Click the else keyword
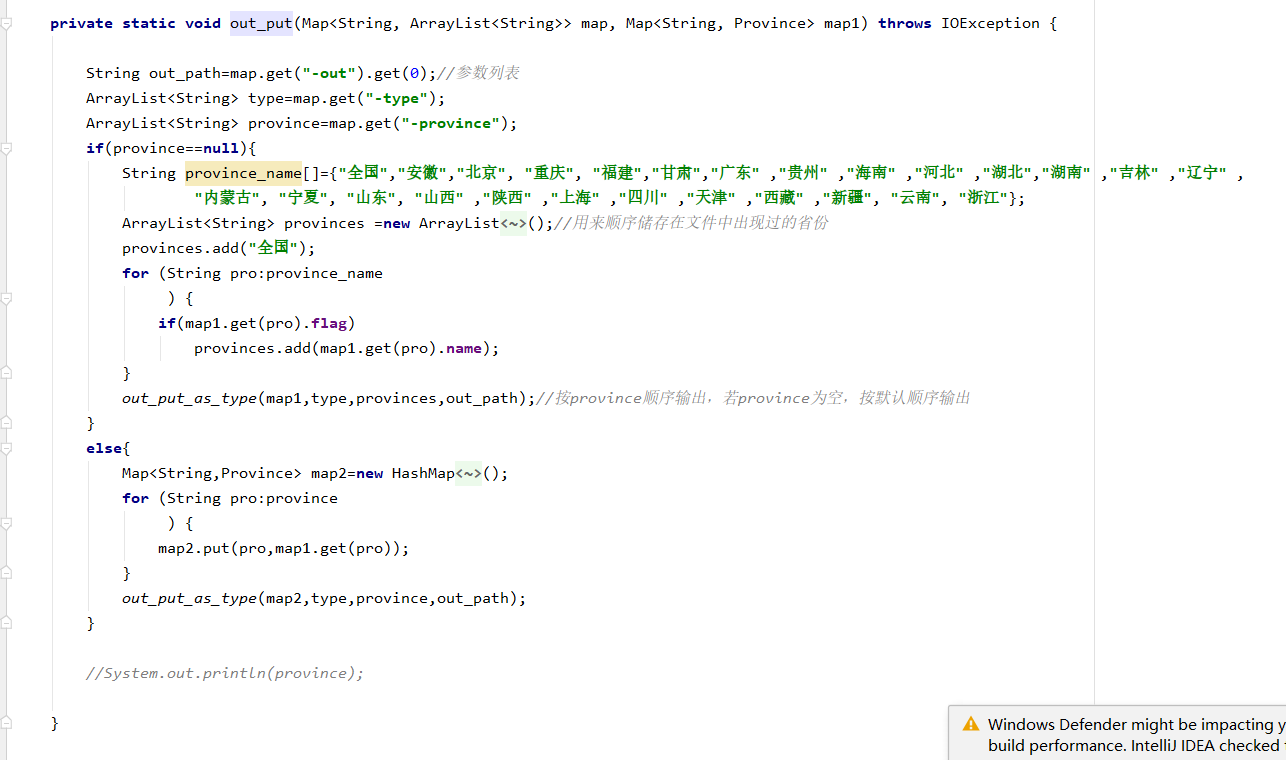This screenshot has width=1286, height=760. coord(104,448)
